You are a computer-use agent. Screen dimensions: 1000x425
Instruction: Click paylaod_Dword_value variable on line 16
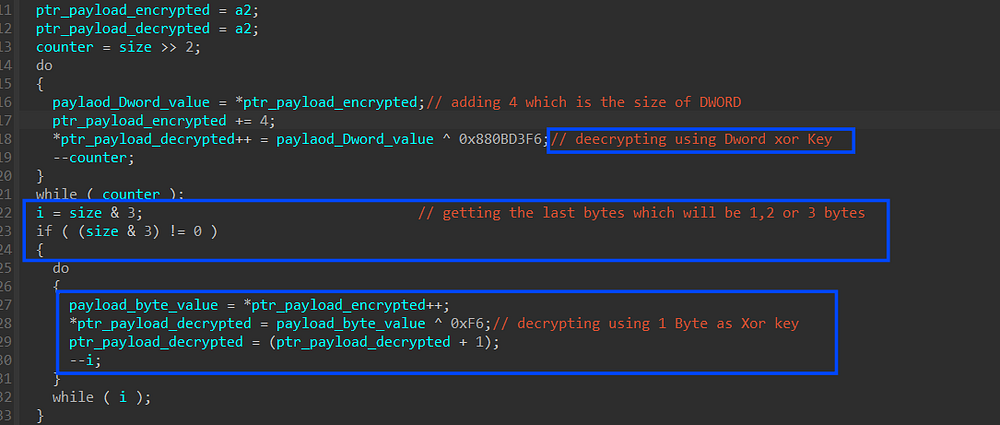click(x=131, y=101)
